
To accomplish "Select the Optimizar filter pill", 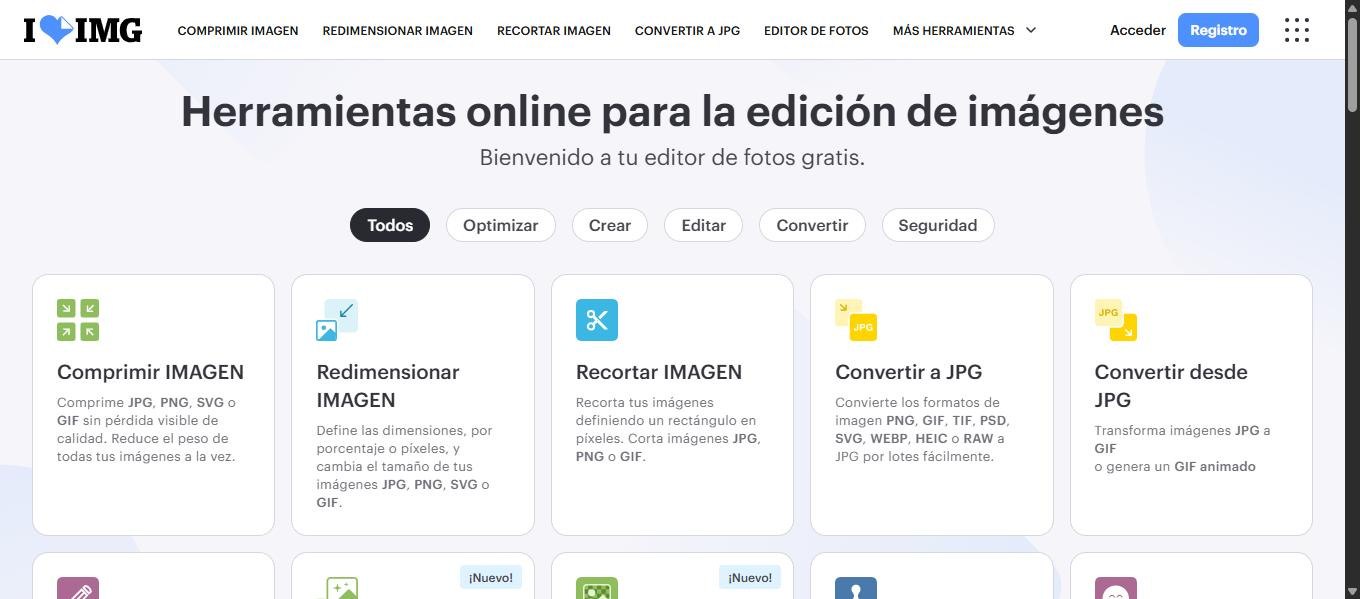I will [501, 225].
